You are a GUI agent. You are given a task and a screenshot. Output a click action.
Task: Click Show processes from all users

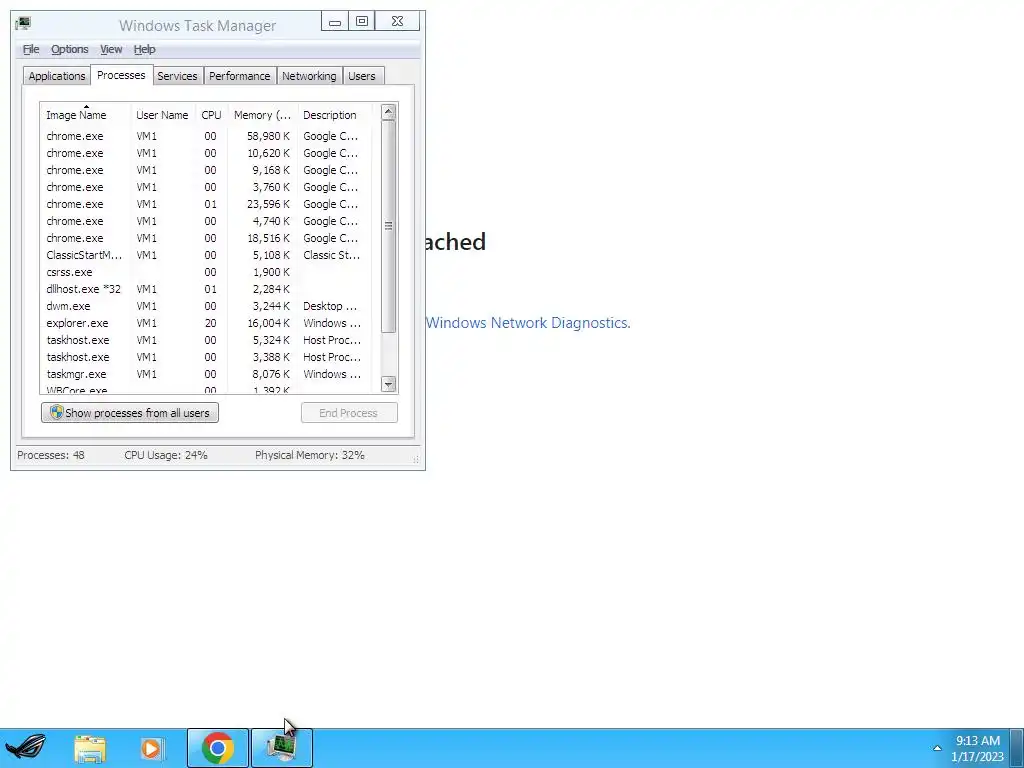pyautogui.click(x=130, y=413)
